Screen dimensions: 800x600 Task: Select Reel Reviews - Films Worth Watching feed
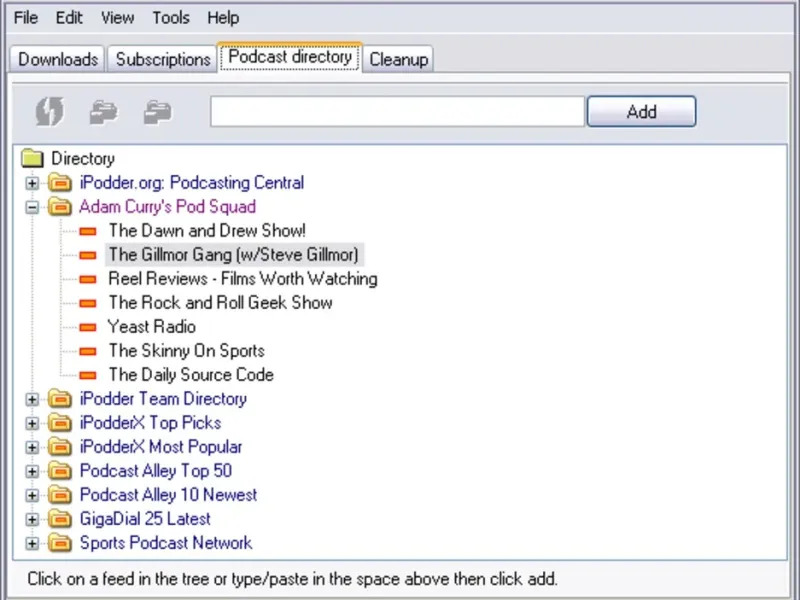(x=243, y=279)
